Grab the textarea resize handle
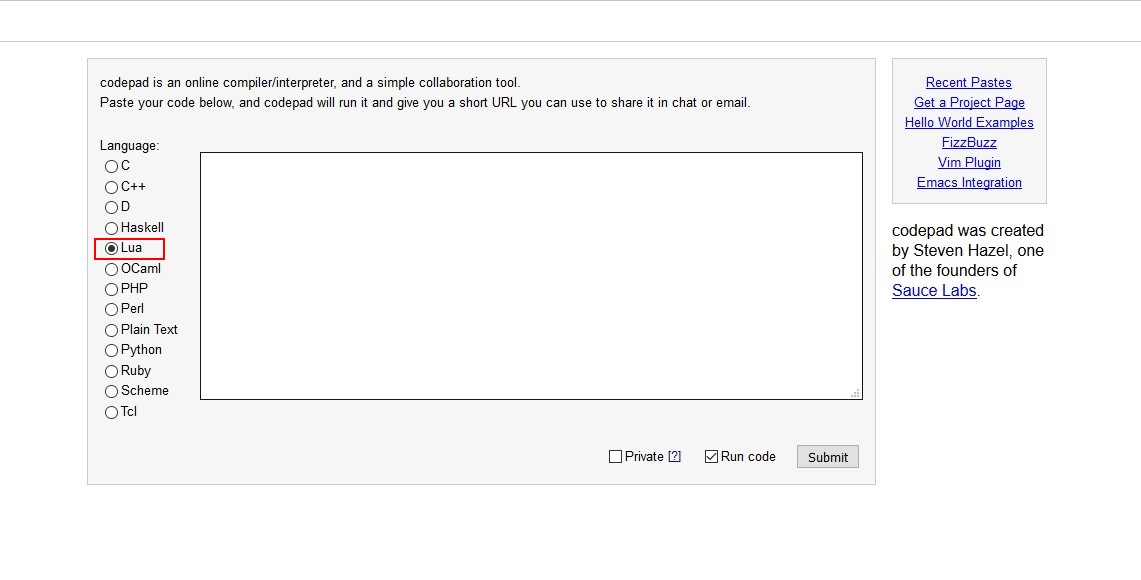This screenshot has height=580, width=1141. click(855, 393)
